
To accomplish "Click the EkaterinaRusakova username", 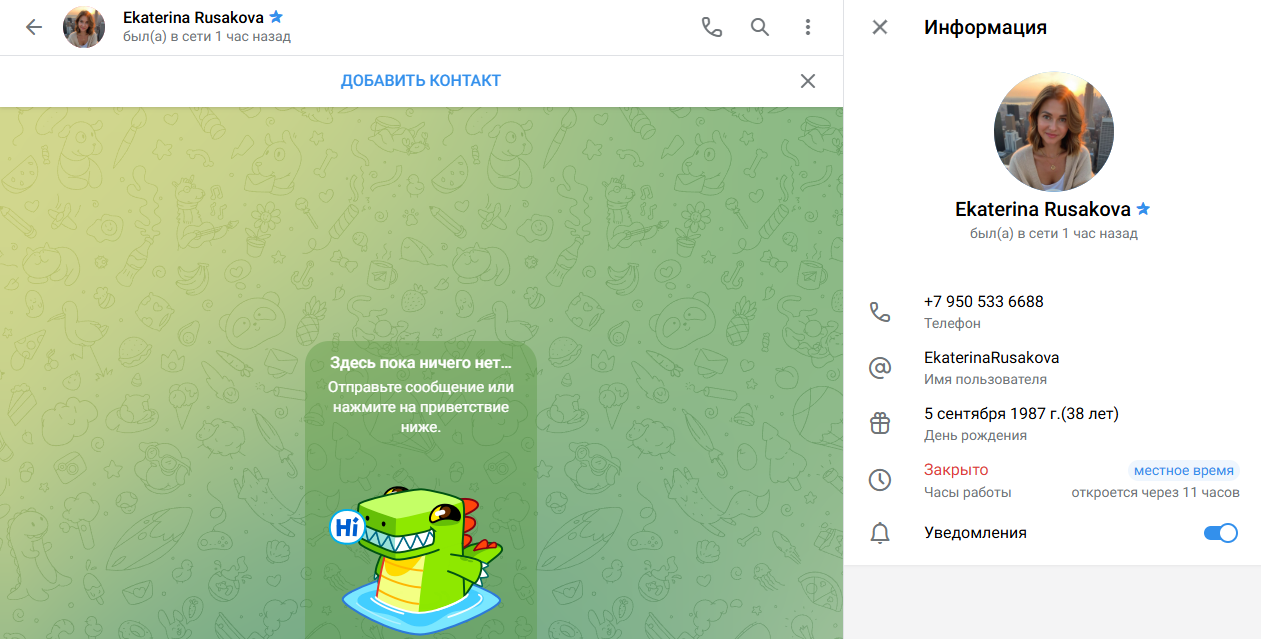I will coord(991,358).
